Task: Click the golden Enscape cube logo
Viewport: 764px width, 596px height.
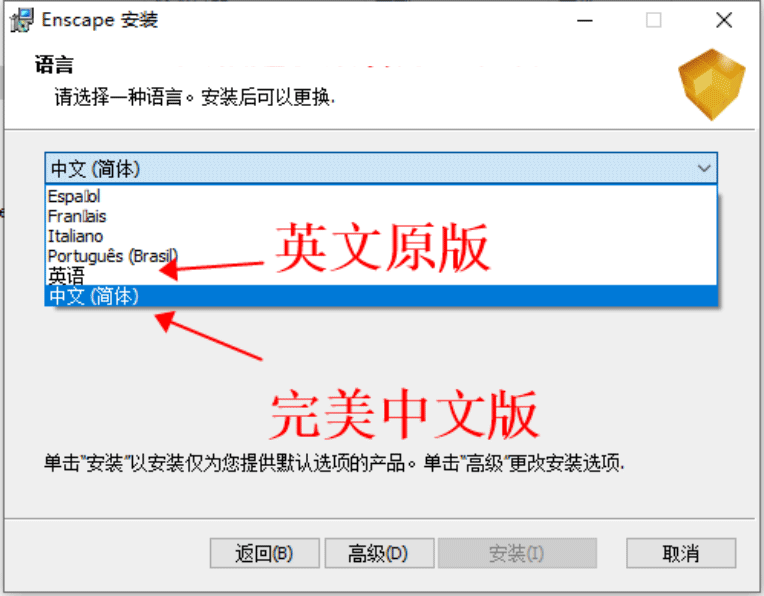Action: coord(712,84)
